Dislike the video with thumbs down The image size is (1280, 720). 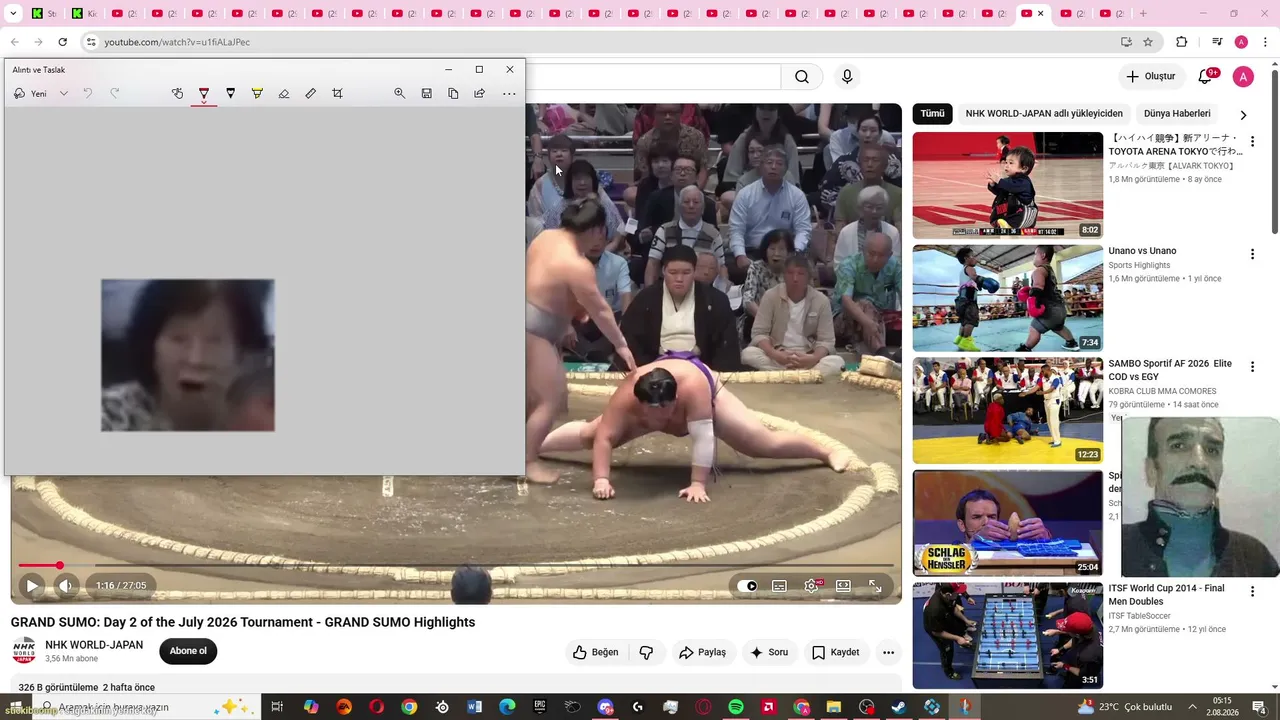(x=646, y=652)
